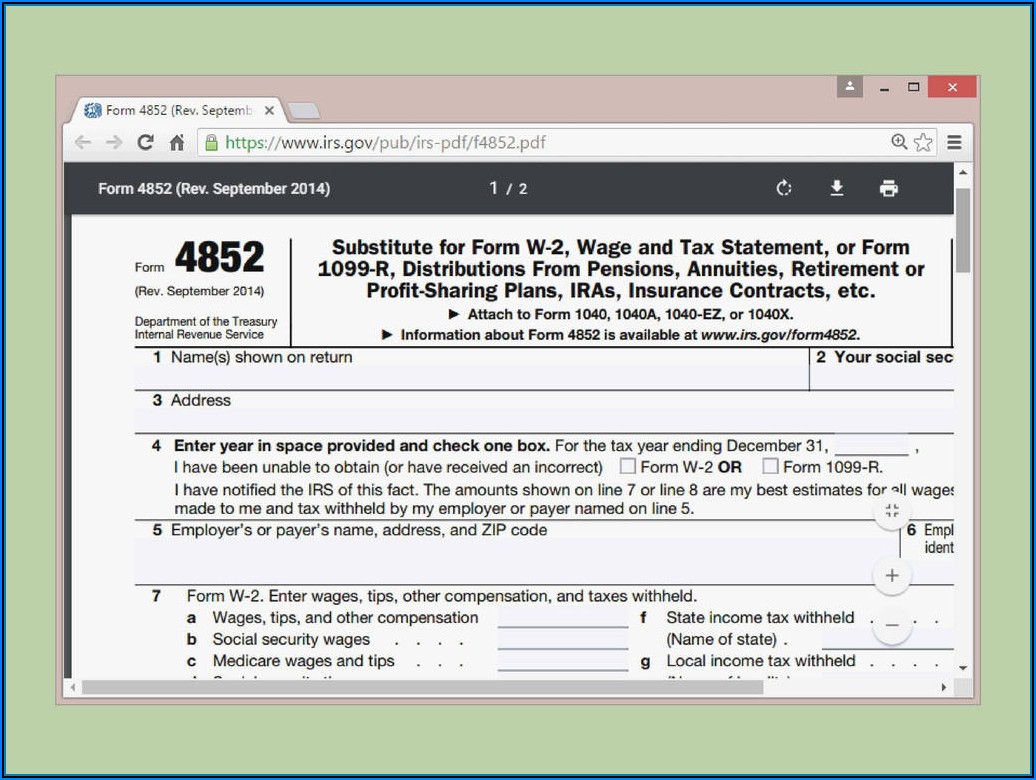
Task: Open a new tab
Action: click(303, 110)
